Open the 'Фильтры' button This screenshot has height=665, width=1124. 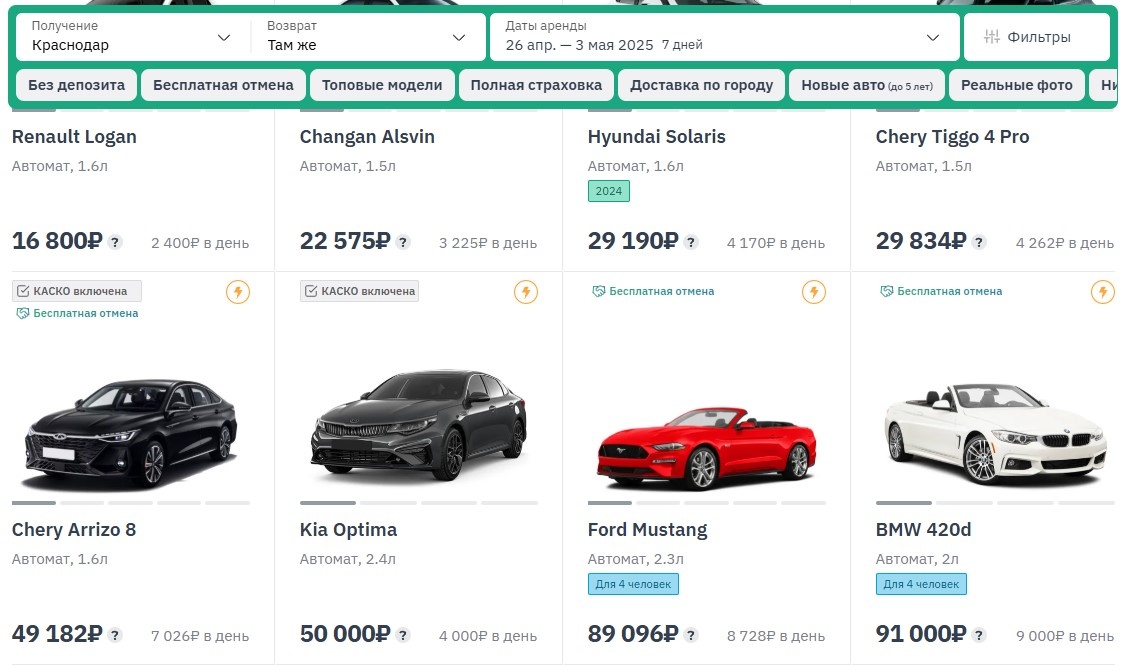(x=1036, y=37)
